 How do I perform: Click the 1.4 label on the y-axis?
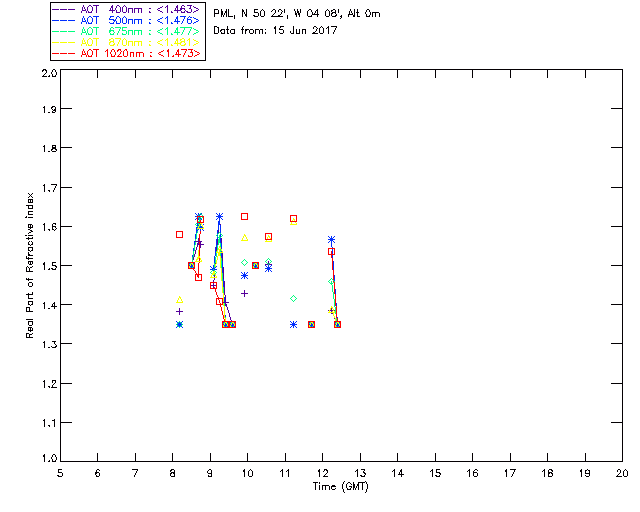click(x=49, y=306)
